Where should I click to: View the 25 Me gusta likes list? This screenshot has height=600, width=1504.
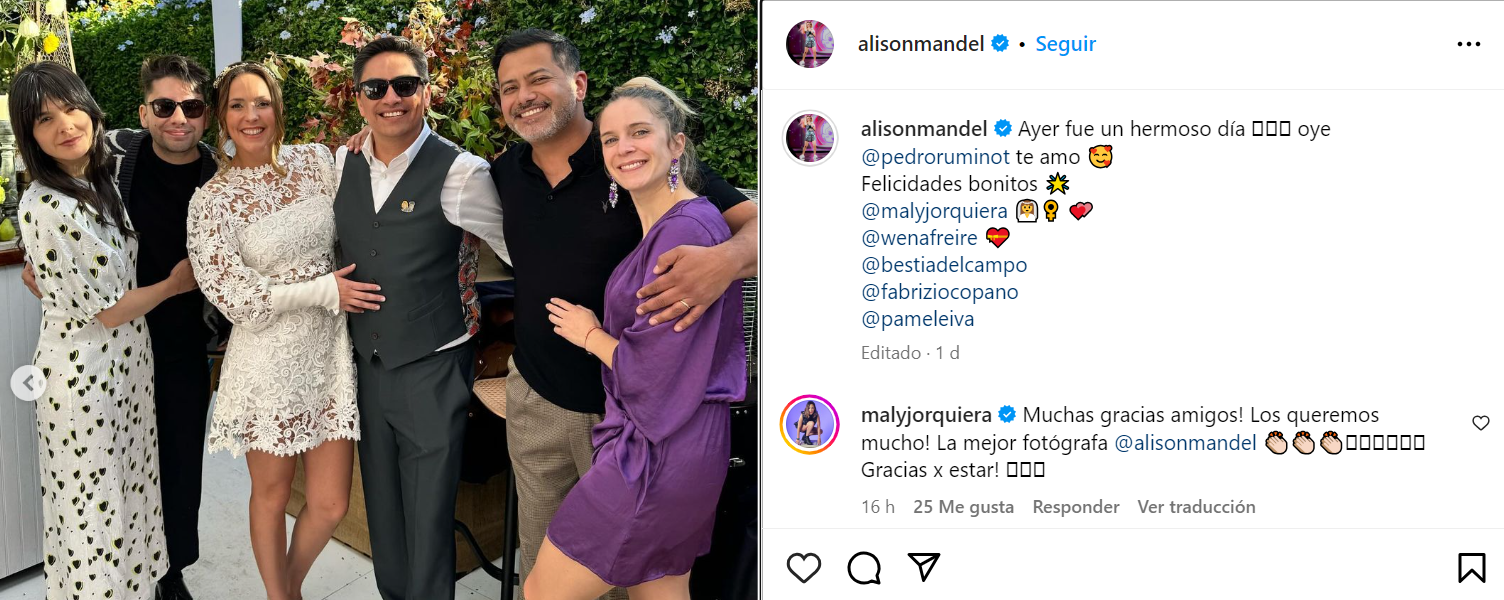click(963, 507)
